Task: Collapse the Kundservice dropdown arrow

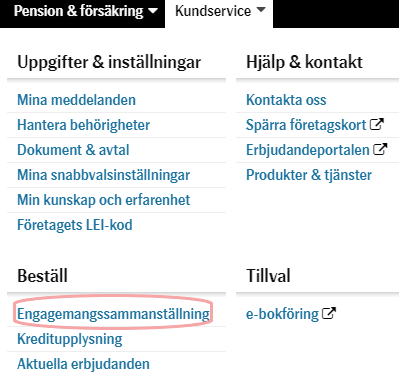Action: 261,10
